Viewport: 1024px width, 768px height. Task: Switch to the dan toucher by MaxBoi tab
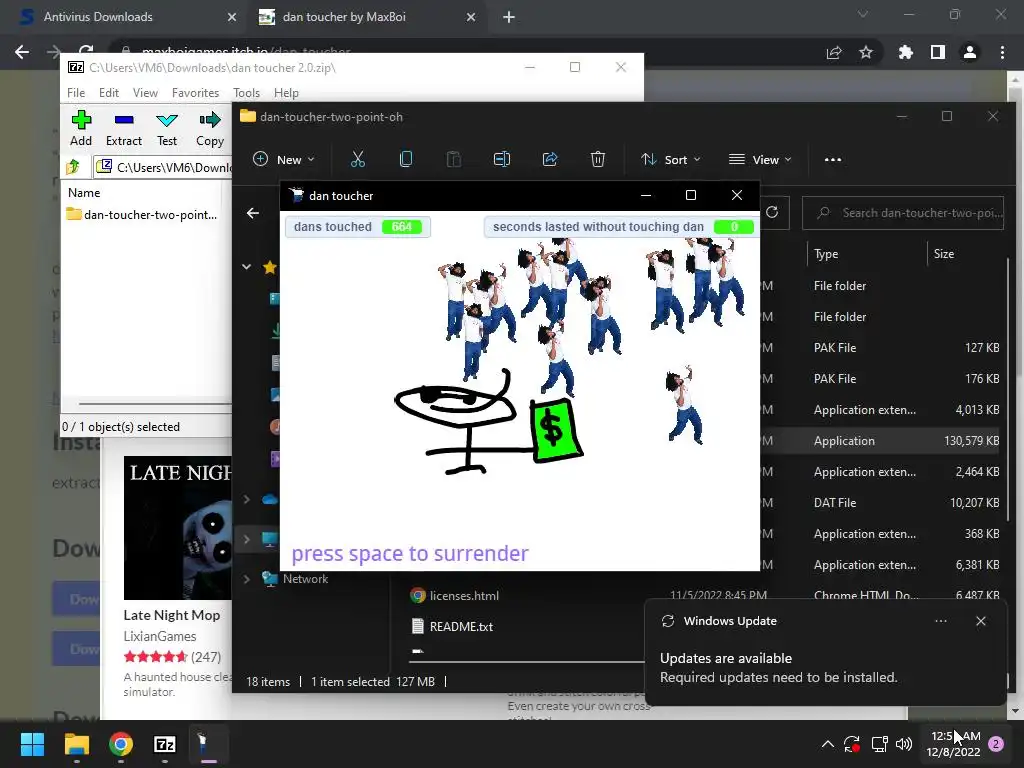(366, 17)
